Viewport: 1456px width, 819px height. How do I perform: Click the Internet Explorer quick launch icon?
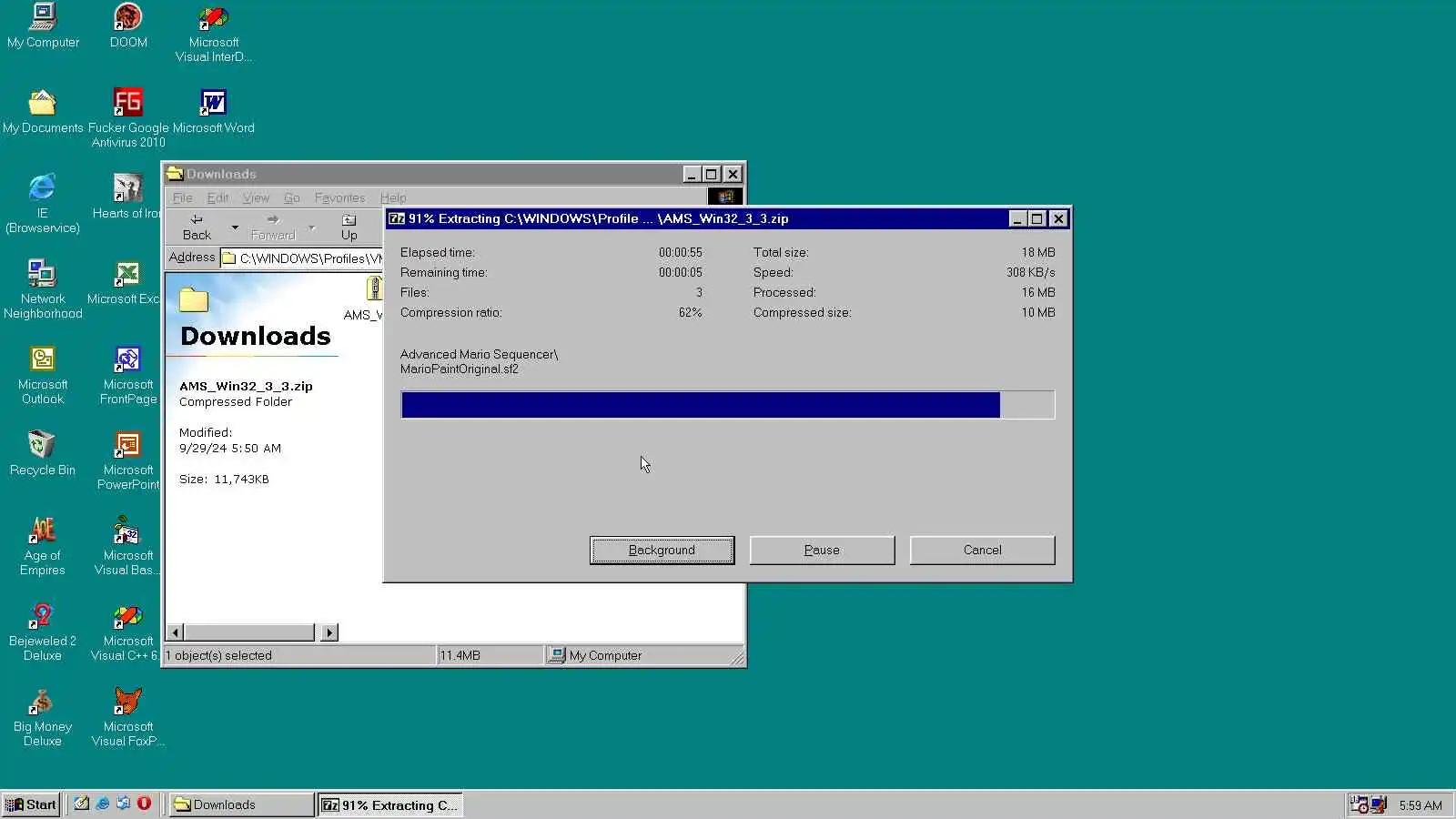coord(103,804)
